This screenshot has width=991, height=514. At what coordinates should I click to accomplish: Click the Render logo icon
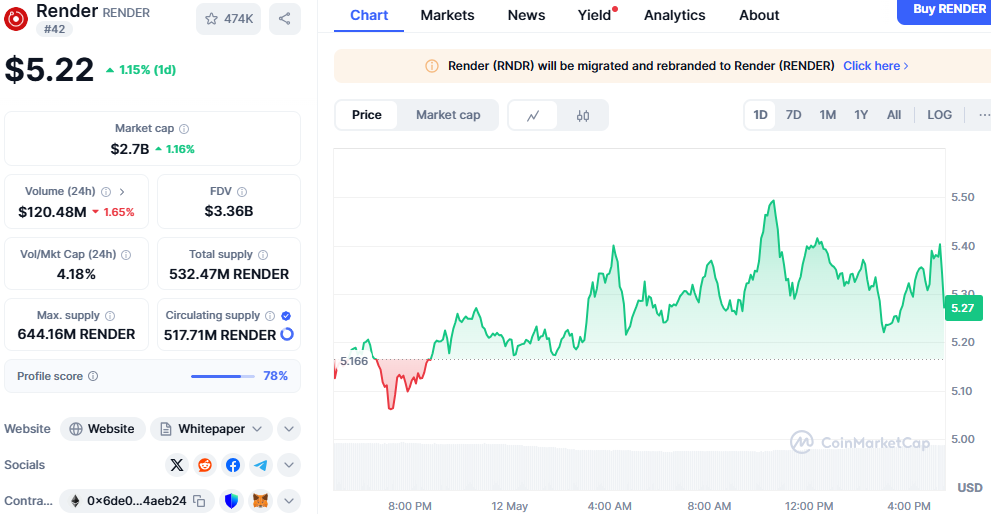(16, 19)
